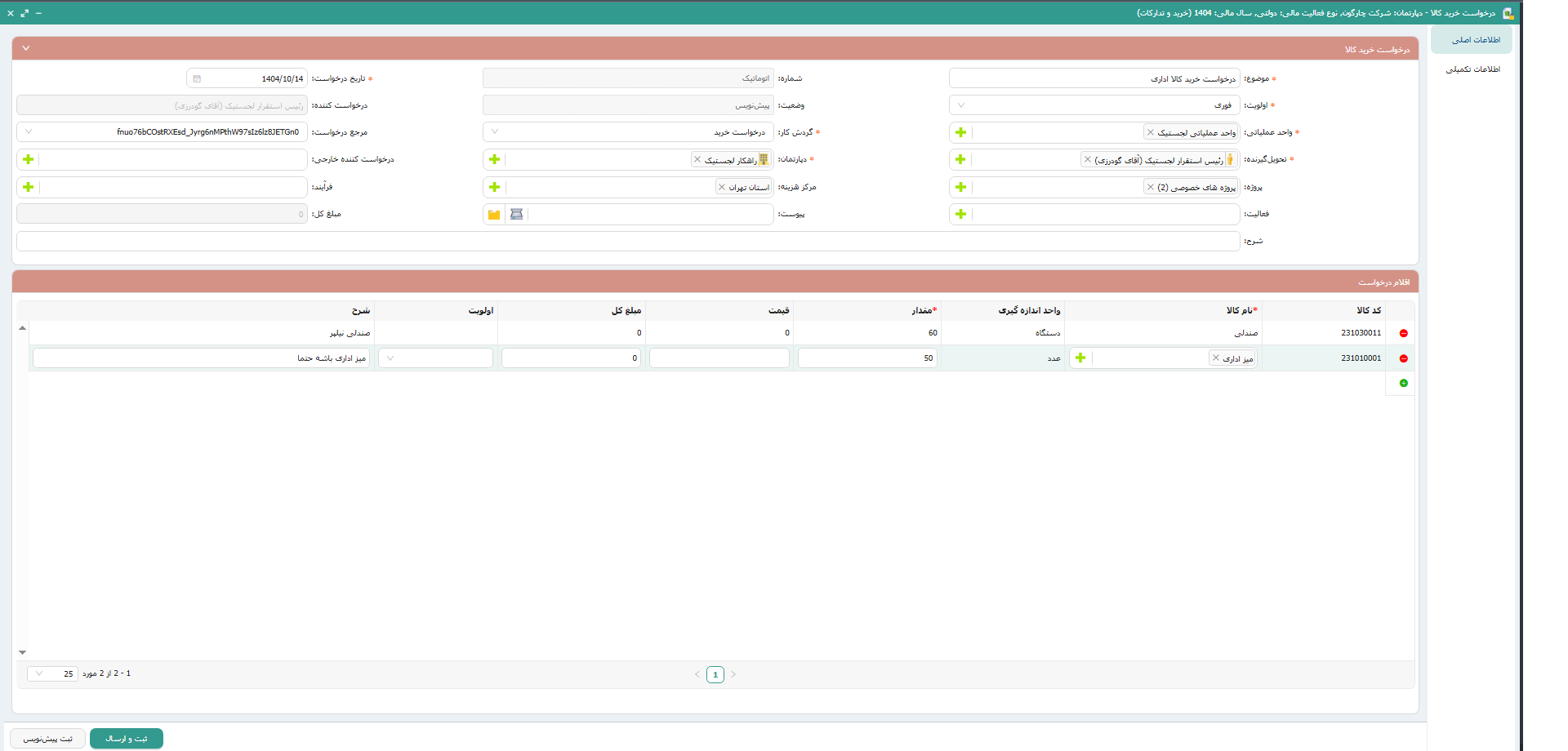Switch to the اطلاعات تکمیلی tab

click(x=1472, y=69)
